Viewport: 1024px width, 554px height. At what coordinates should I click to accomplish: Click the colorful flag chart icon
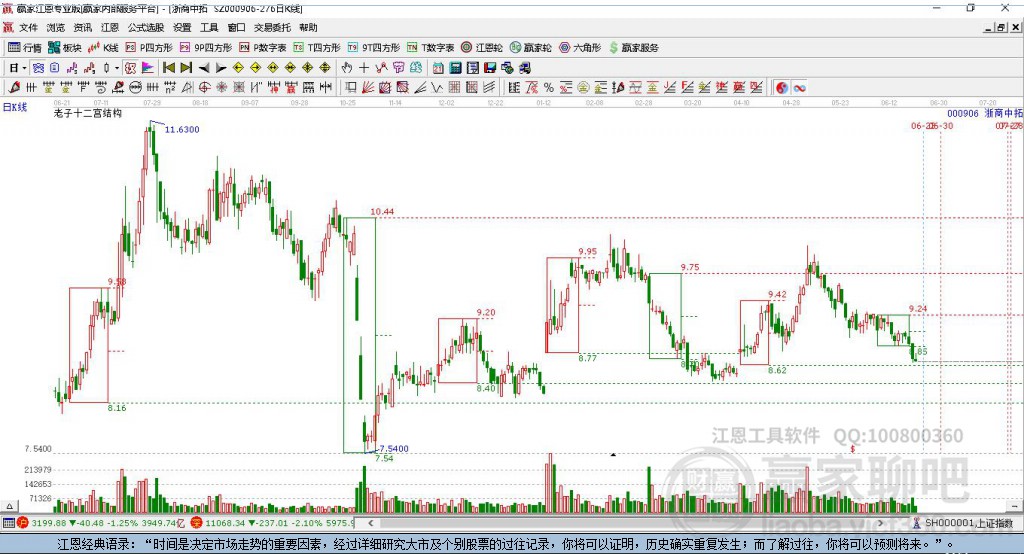(x=148, y=68)
